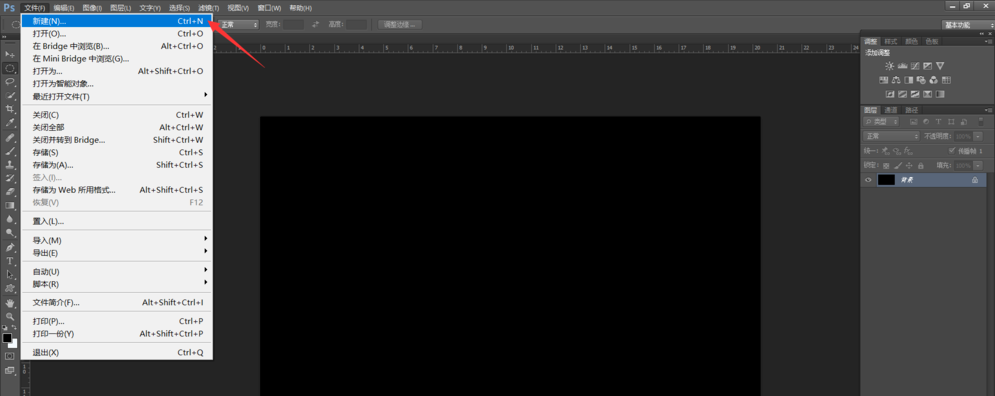Open the 填充 fill dropdown arrow
Screen dimensions: 995x396
tap(978, 165)
